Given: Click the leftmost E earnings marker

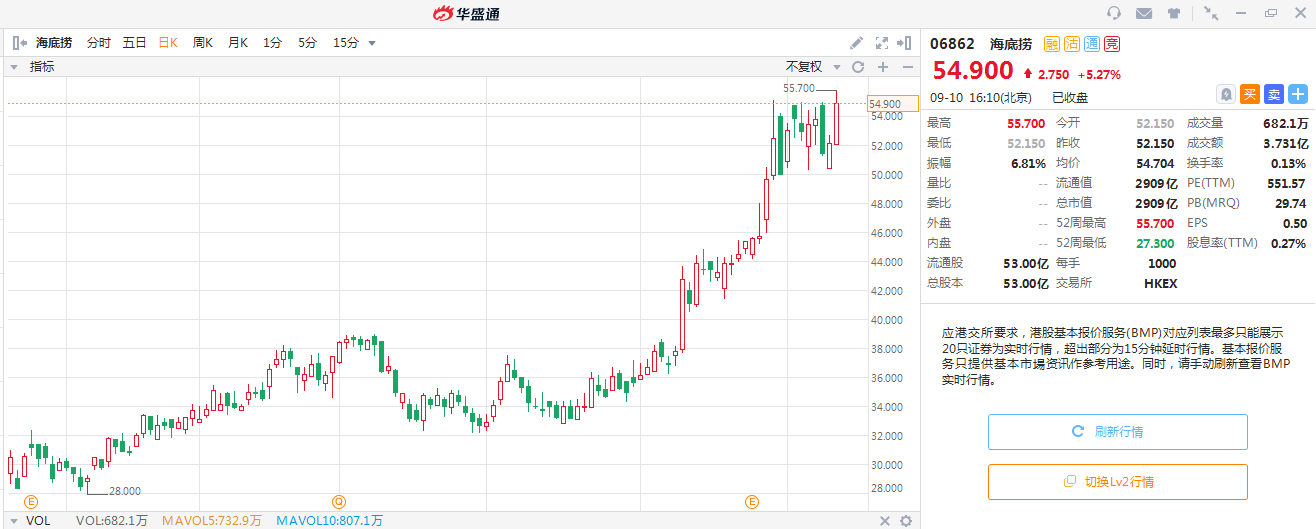Looking at the screenshot, I should [30, 501].
